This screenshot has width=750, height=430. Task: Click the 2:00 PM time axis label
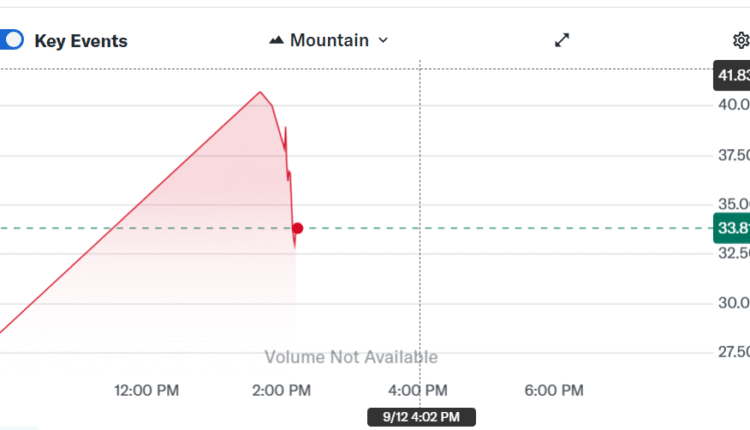283,390
